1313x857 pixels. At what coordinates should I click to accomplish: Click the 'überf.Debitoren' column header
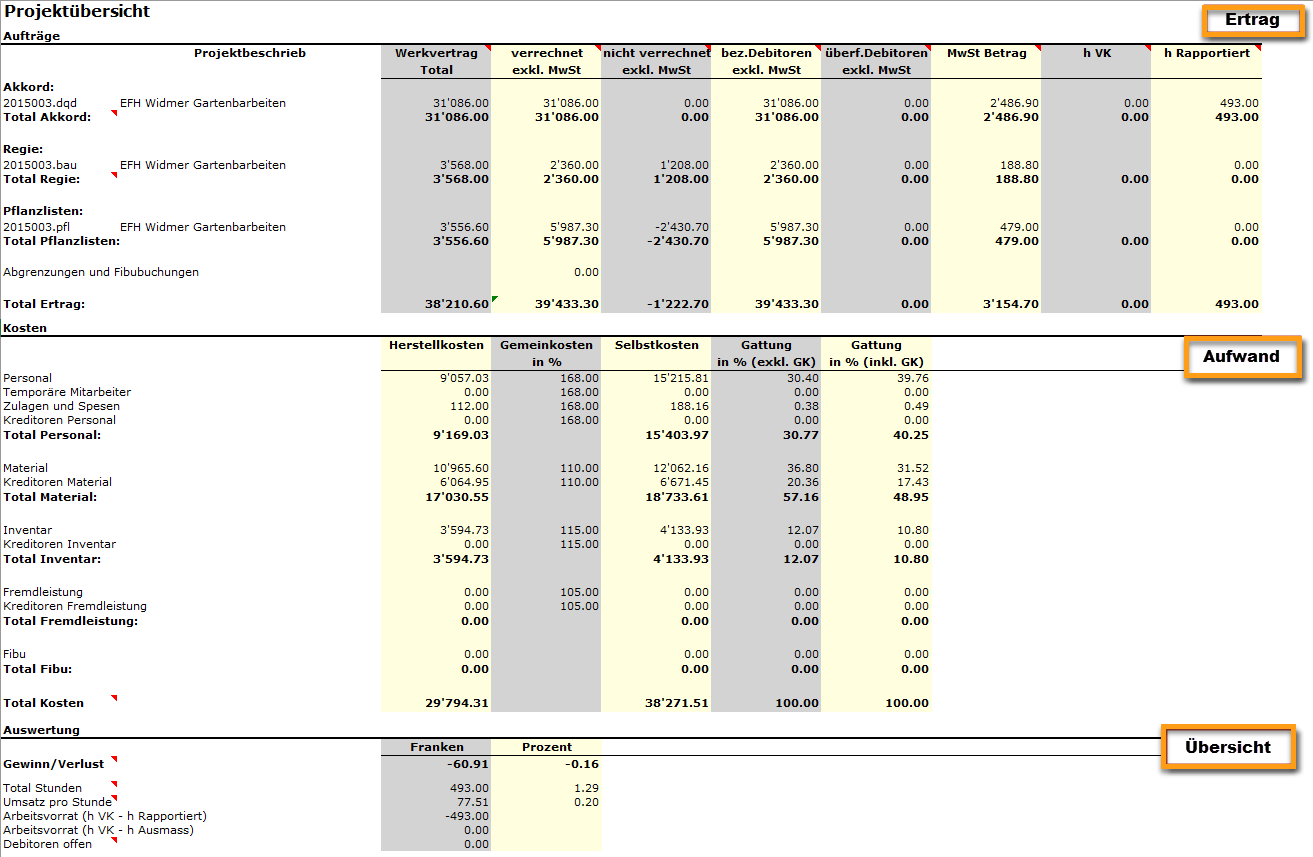pyautogui.click(x=876, y=53)
